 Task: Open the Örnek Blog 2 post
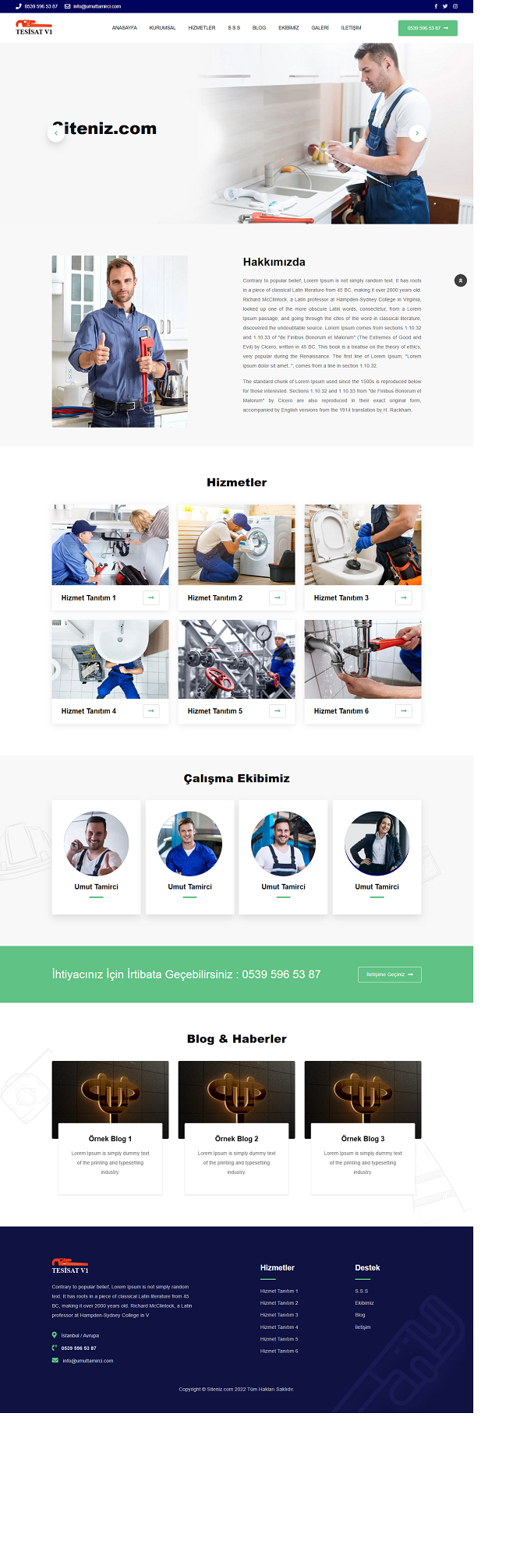237,1138
